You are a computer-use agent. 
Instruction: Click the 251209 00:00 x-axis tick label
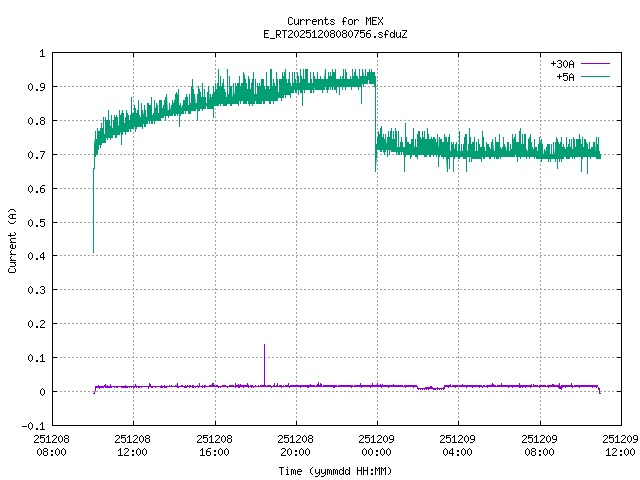[x=376, y=444]
